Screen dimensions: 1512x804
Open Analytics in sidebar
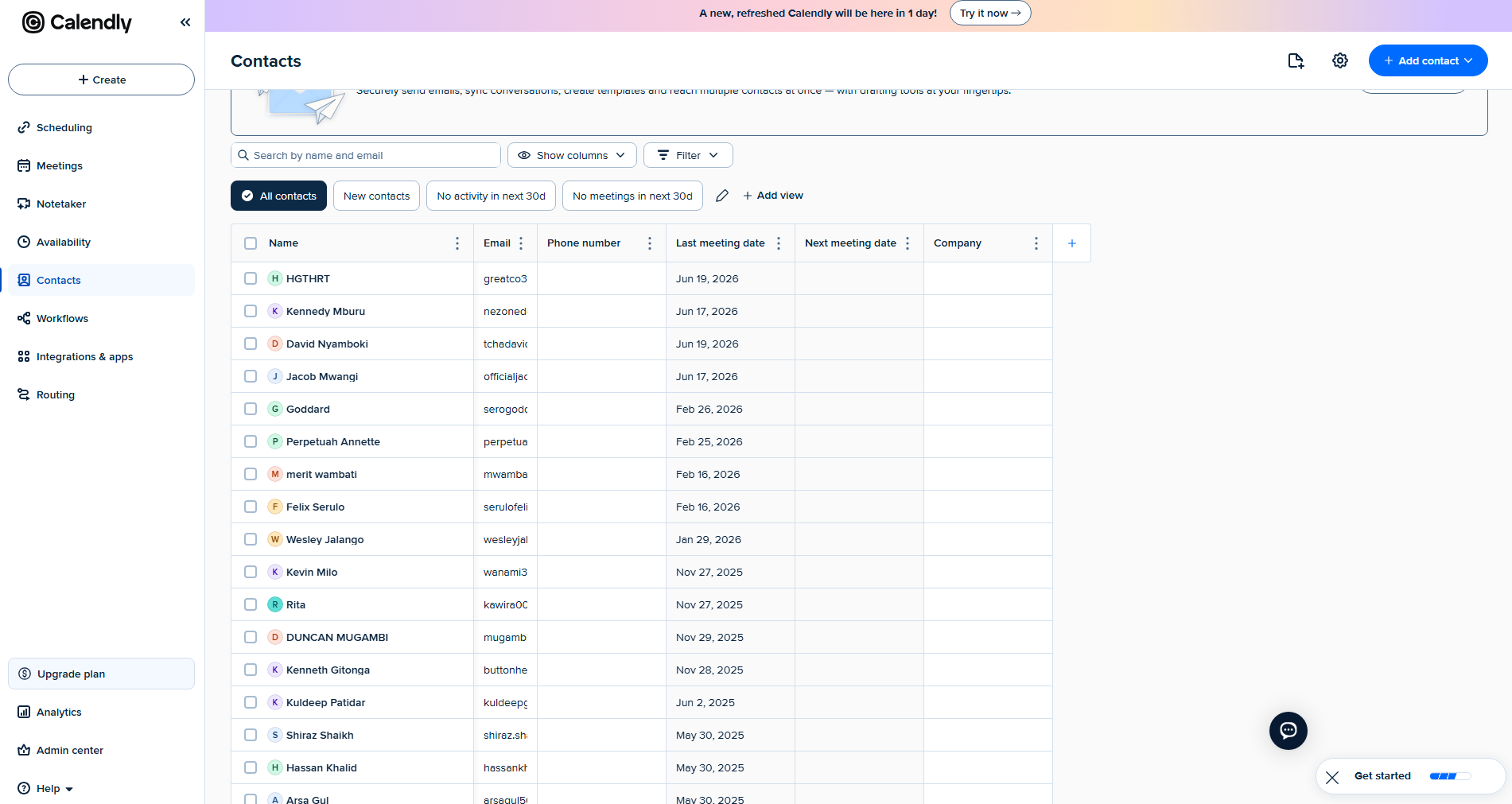point(101,712)
